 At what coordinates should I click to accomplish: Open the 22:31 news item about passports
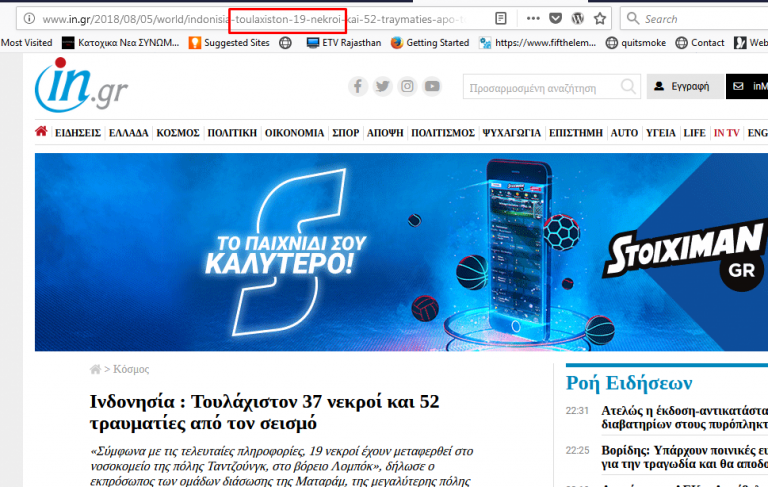pyautogui.click(x=684, y=417)
